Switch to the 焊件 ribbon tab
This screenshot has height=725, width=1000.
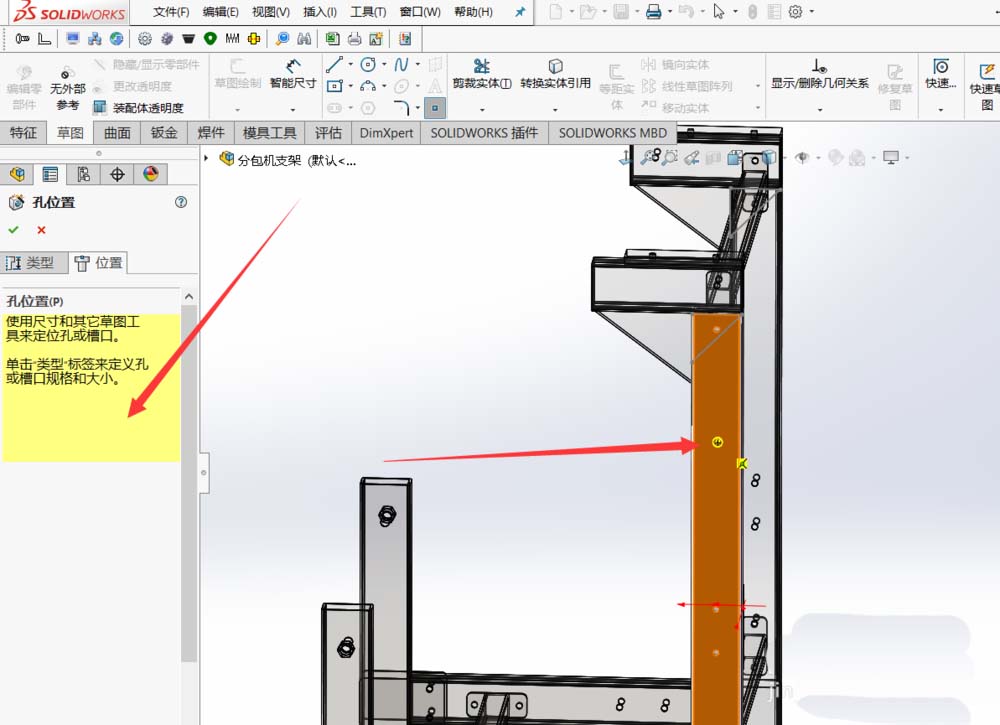pyautogui.click(x=211, y=133)
